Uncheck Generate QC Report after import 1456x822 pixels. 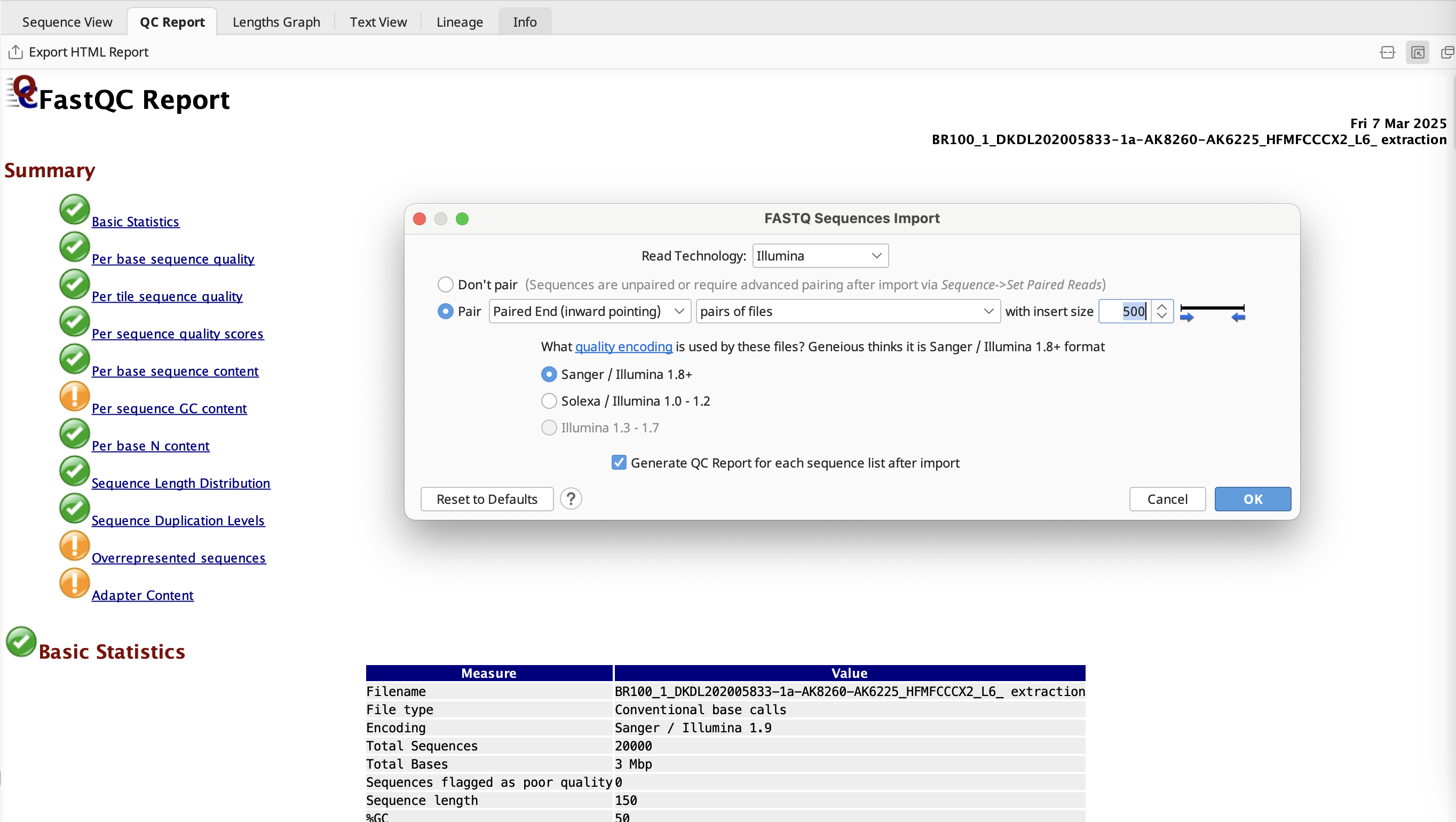619,462
